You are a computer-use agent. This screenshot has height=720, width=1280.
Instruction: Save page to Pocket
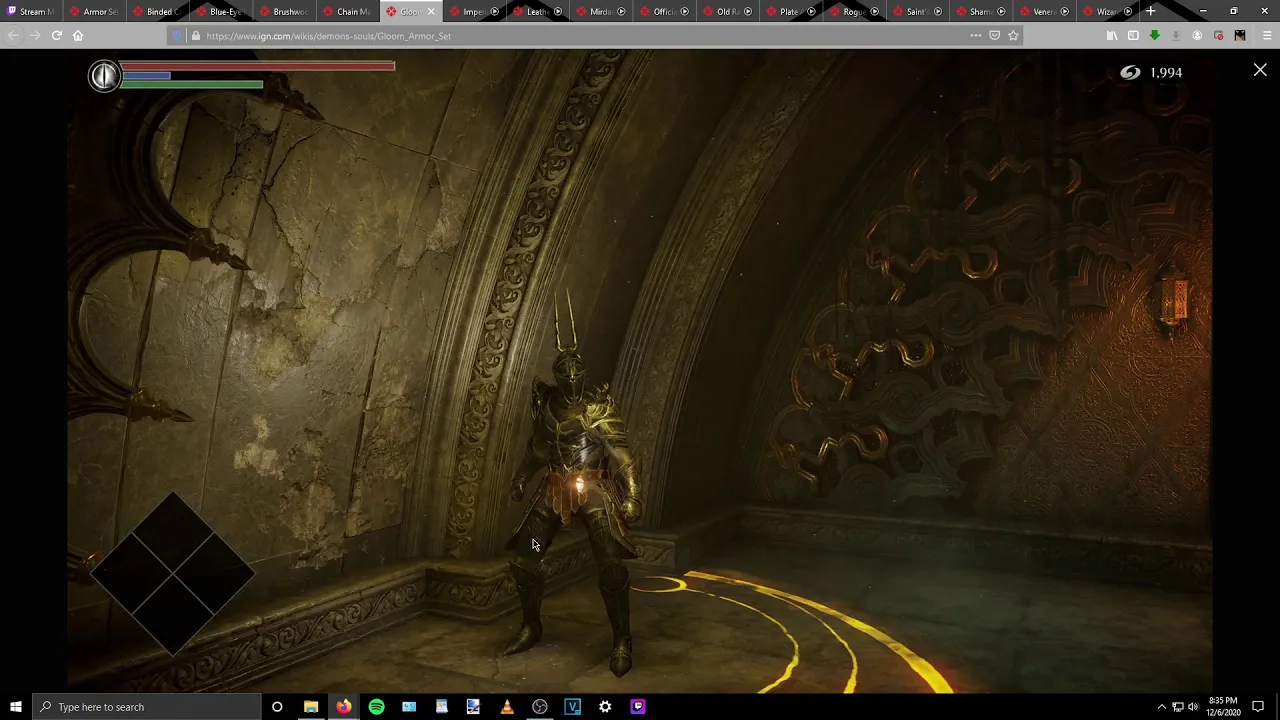(994, 35)
